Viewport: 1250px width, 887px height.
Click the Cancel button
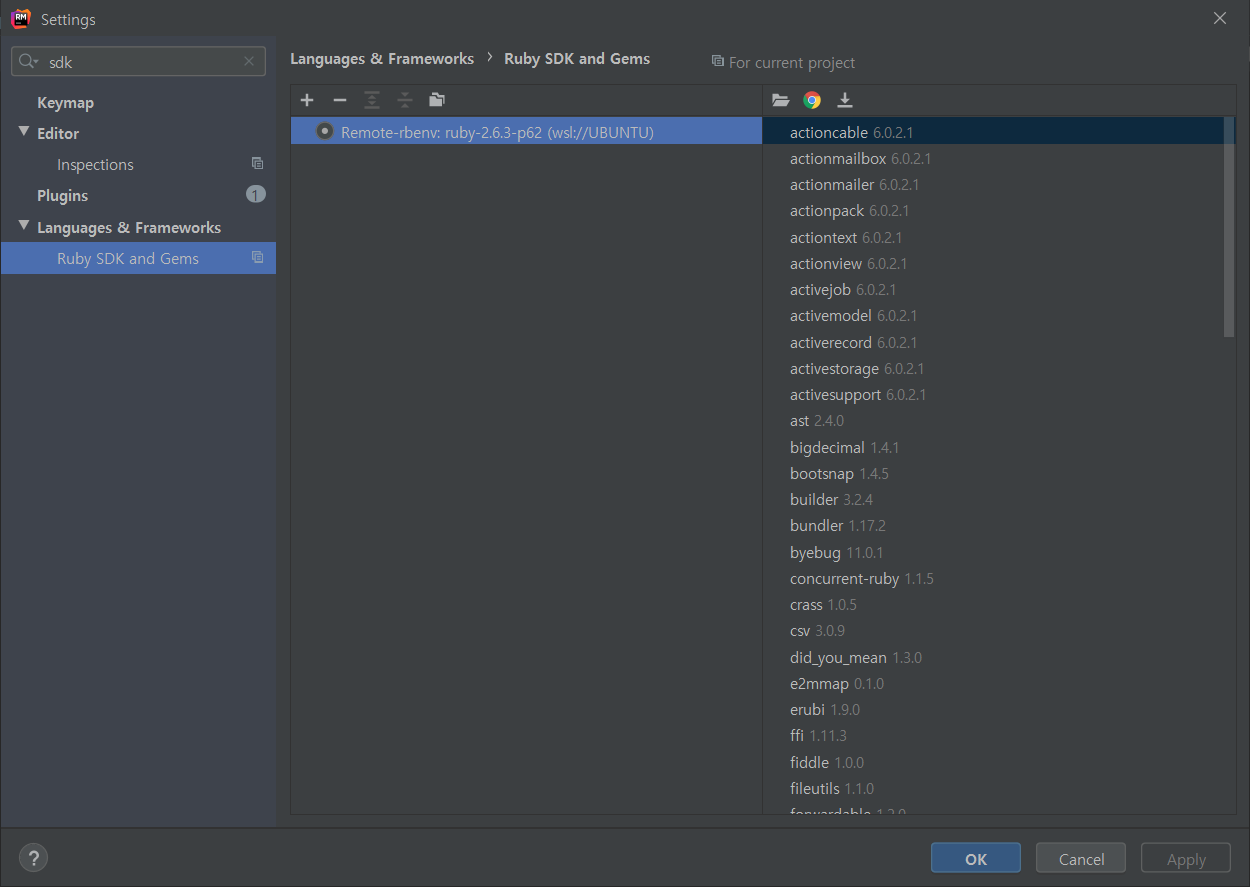[1081, 858]
